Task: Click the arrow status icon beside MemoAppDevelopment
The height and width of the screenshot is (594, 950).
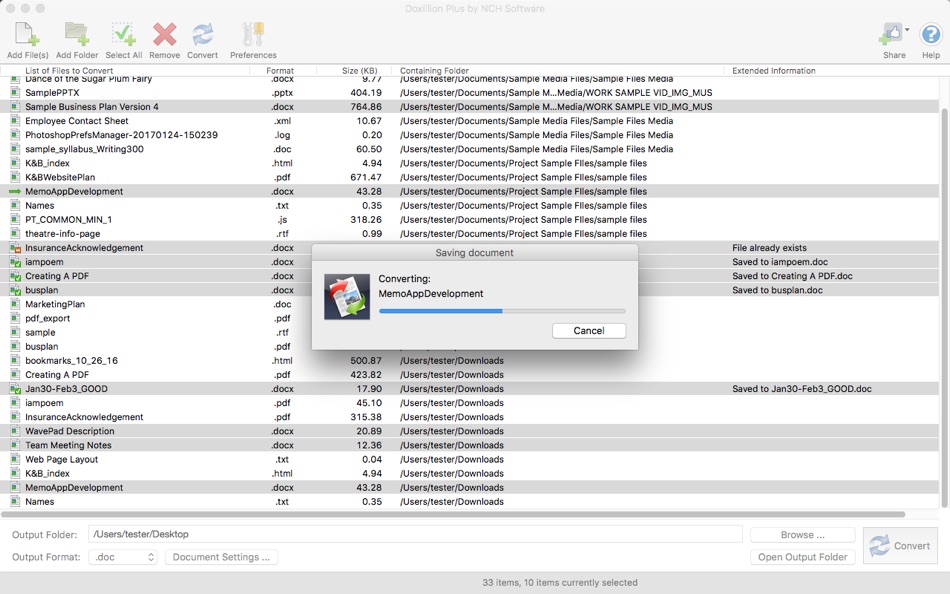Action: click(14, 191)
